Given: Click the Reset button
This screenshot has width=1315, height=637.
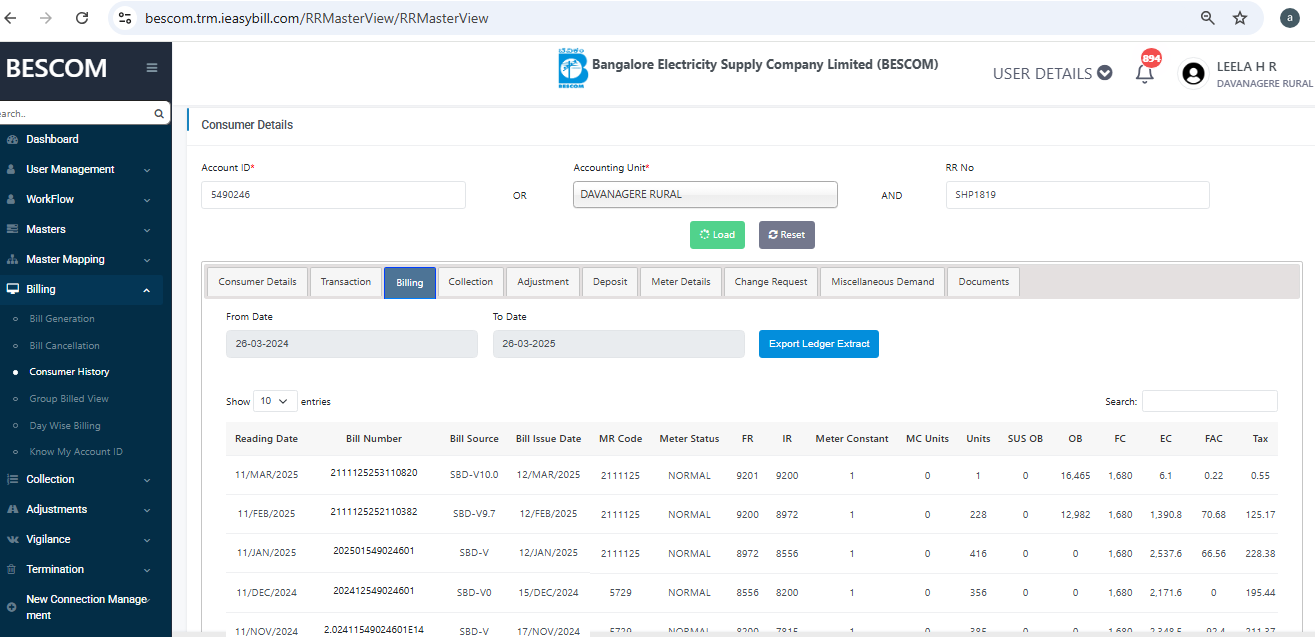Looking at the screenshot, I should pyautogui.click(x=787, y=235).
